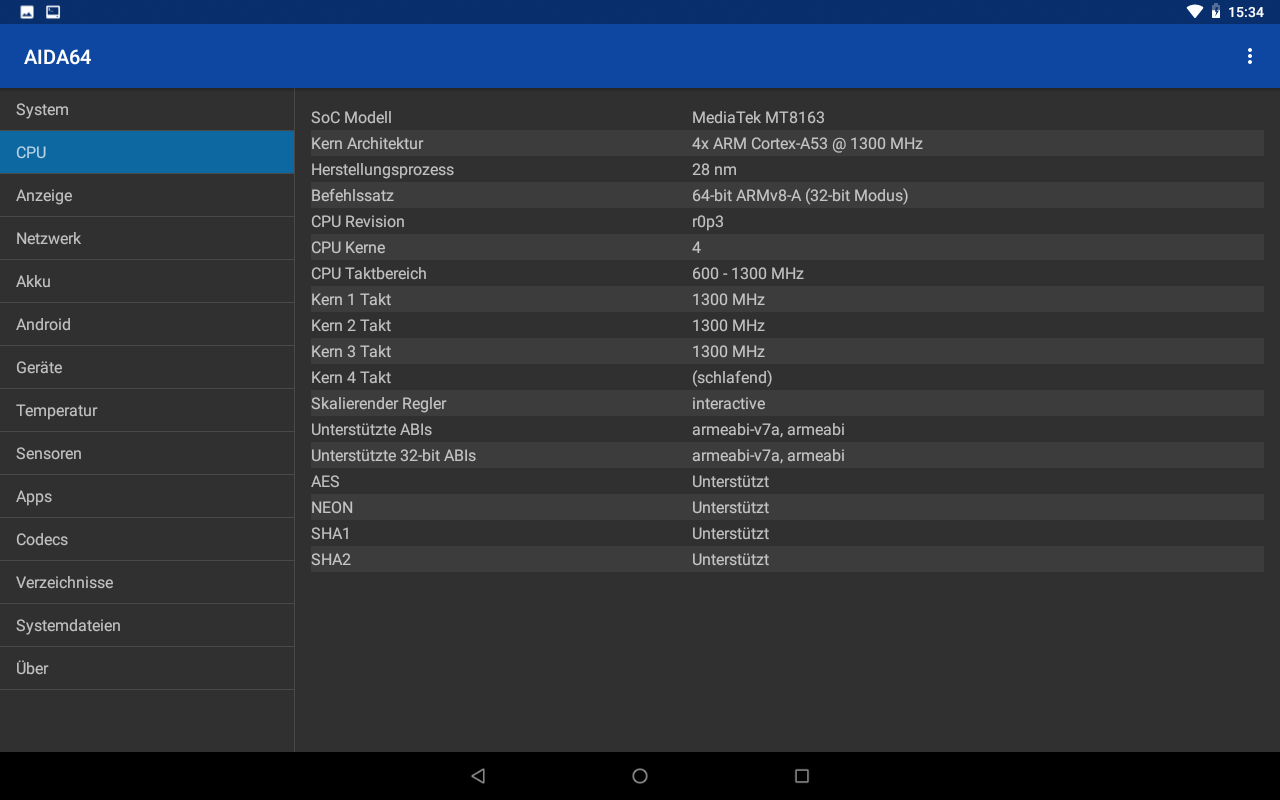Select the Befehlssatz label
The width and height of the screenshot is (1280, 800).
click(x=352, y=196)
